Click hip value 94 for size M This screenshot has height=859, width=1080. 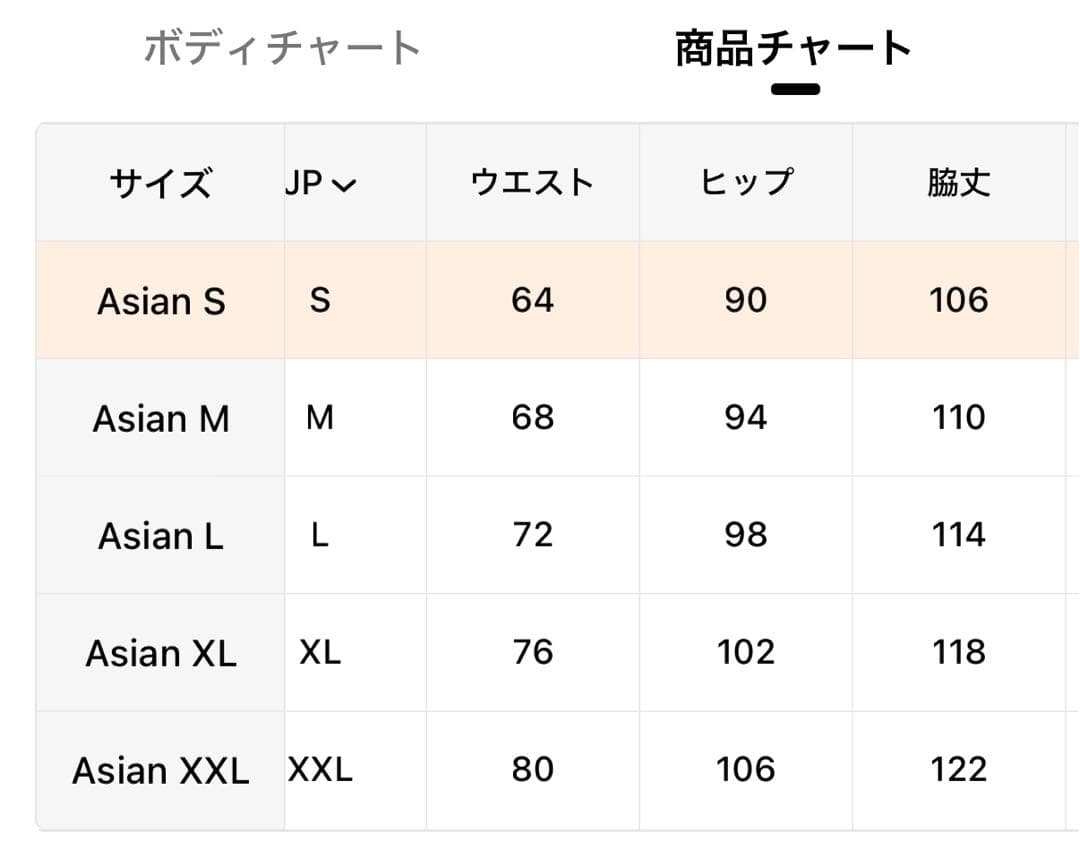[x=746, y=417]
